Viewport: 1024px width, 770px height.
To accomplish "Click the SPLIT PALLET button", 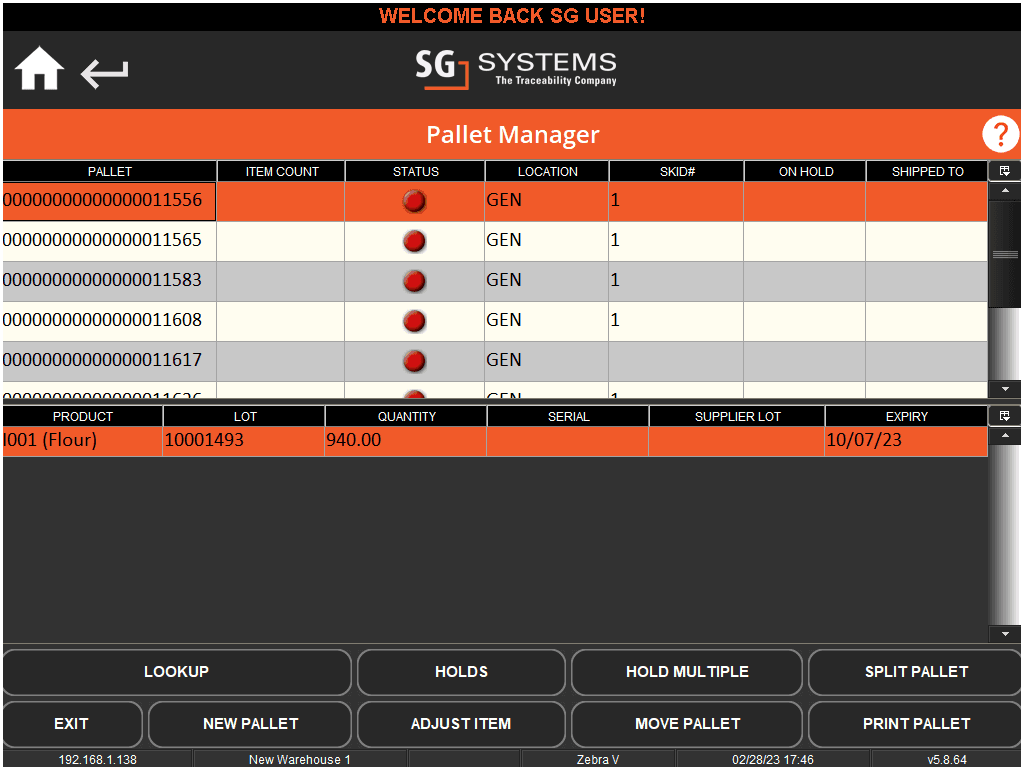I will pyautogui.click(x=915, y=672).
